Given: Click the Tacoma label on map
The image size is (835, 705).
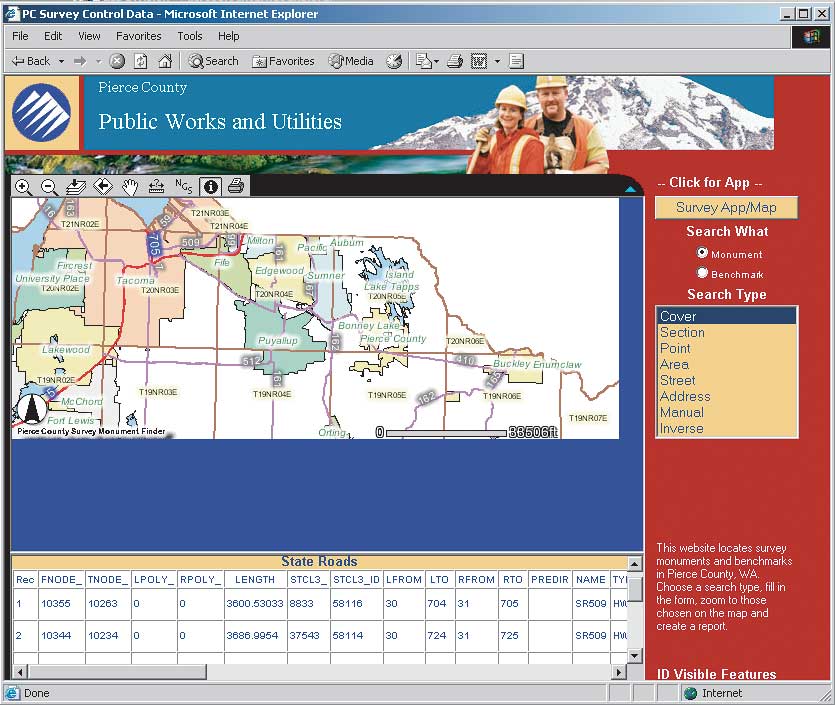Looking at the screenshot, I should pos(135,280).
